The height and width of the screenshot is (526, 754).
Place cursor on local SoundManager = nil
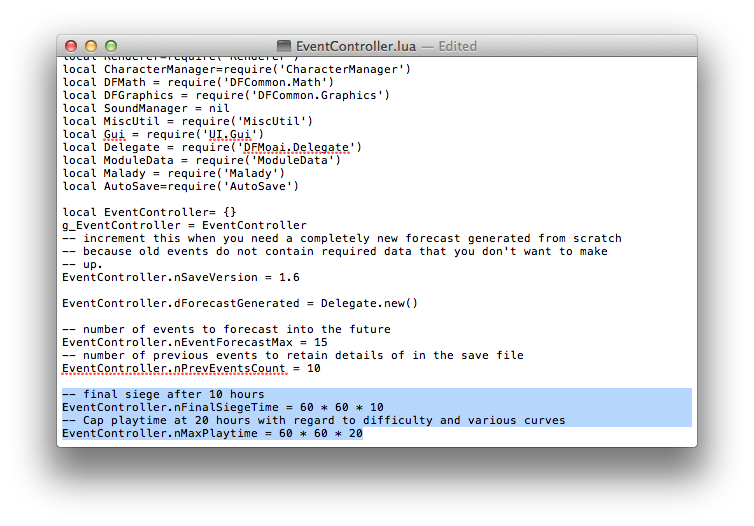pos(146,108)
